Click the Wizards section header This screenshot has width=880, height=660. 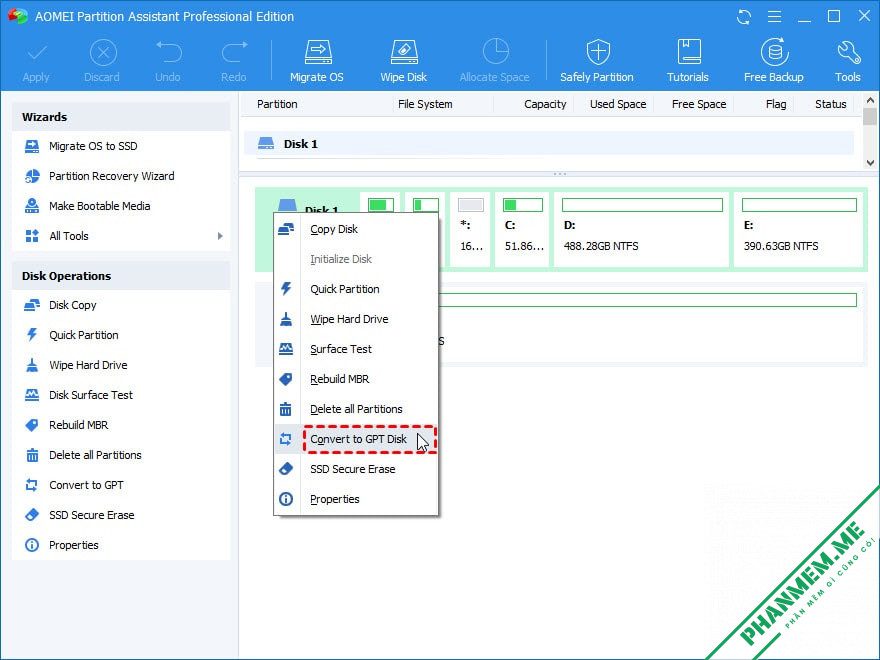[121, 117]
